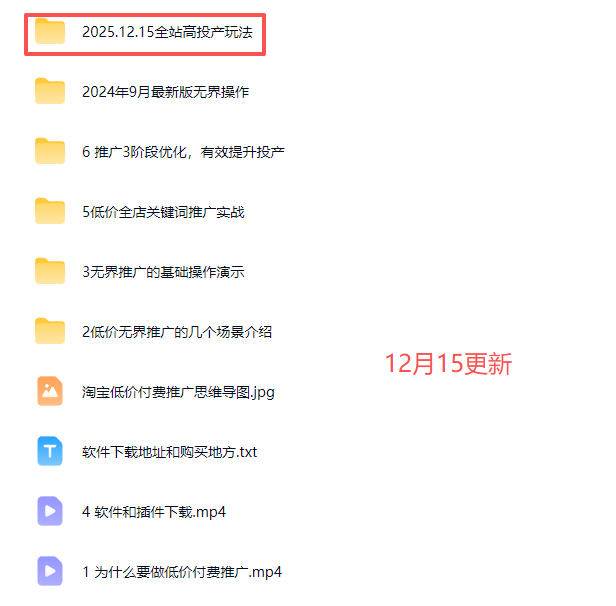Open the 2低价无界推广的几个场景介绍 folder icon

pos(50,331)
